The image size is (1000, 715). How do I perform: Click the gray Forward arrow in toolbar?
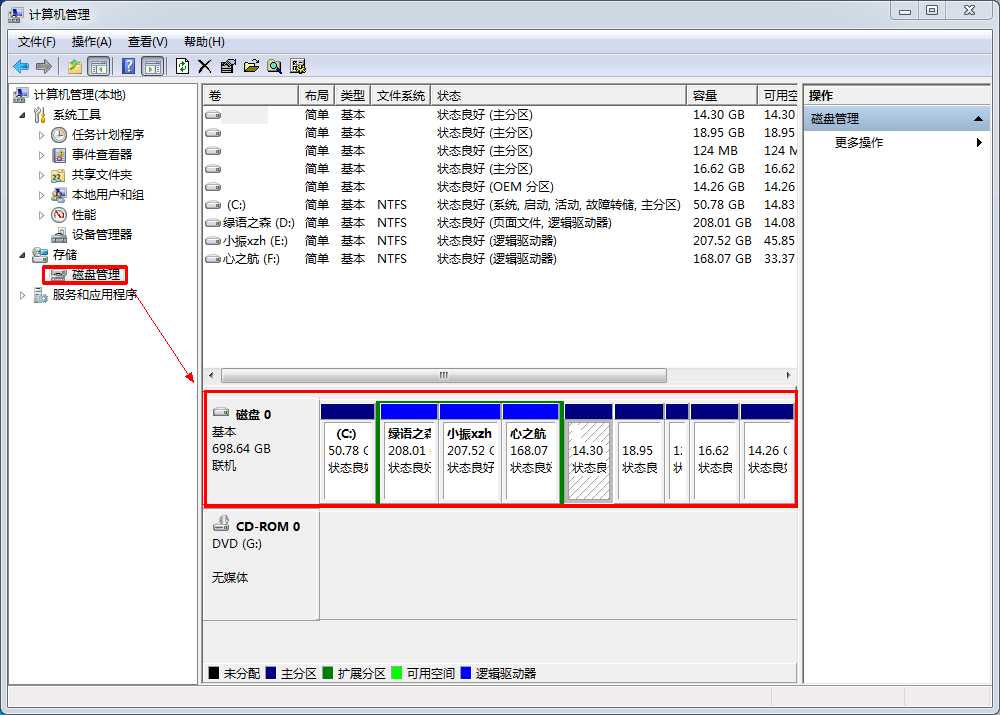pyautogui.click(x=44, y=66)
